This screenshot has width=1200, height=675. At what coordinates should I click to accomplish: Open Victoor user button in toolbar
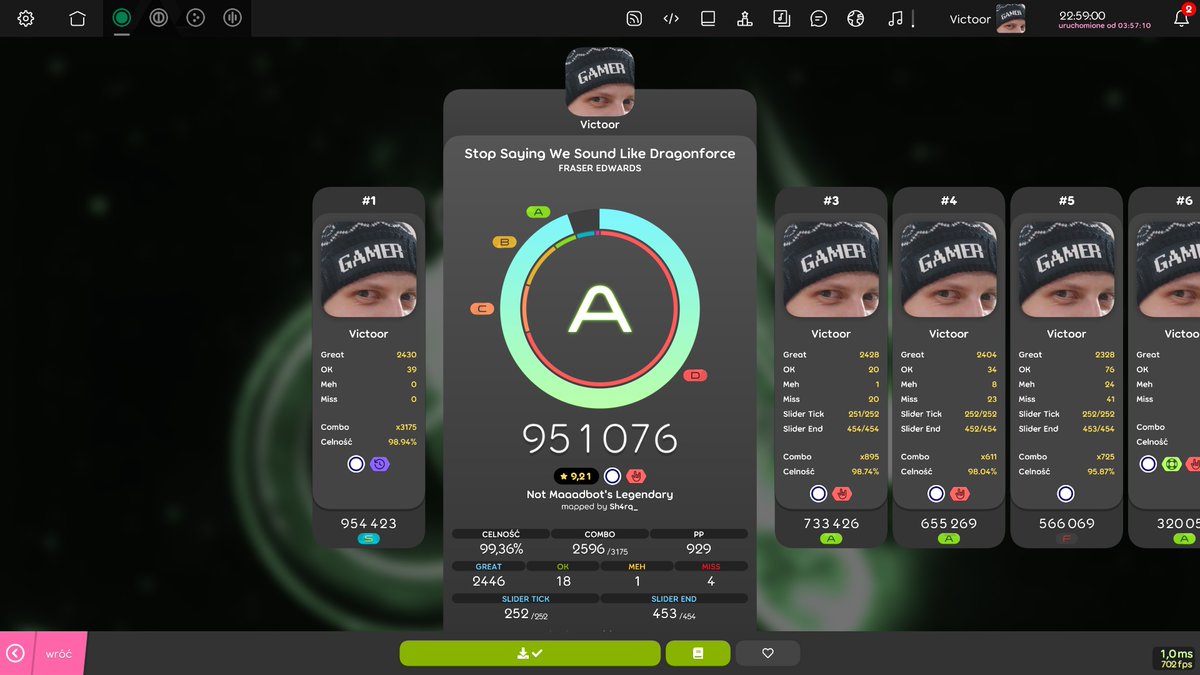click(x=987, y=18)
